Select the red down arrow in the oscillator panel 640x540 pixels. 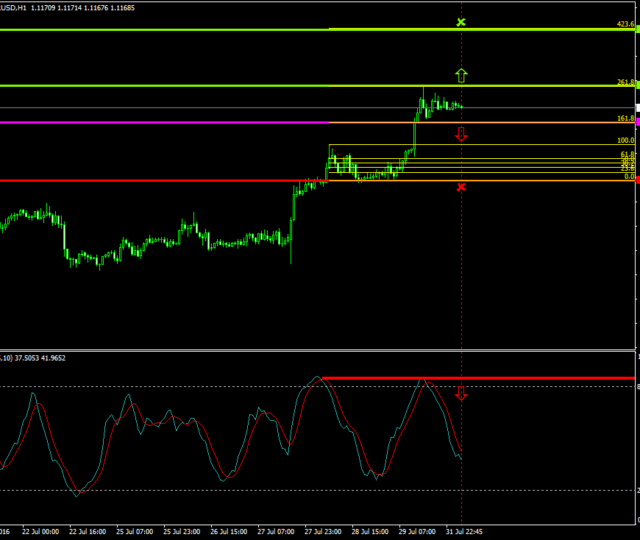coord(460,393)
